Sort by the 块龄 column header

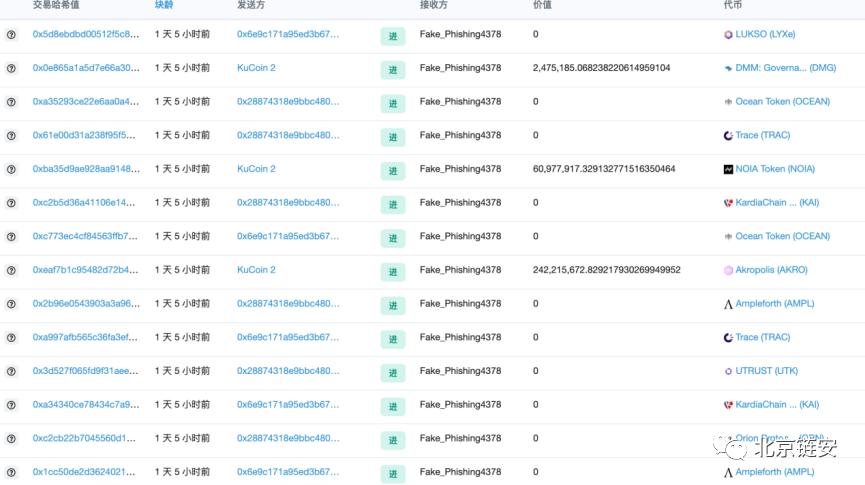(x=164, y=5)
